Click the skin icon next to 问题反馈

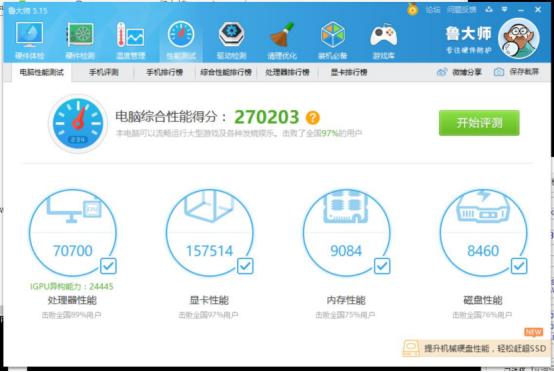489,10
